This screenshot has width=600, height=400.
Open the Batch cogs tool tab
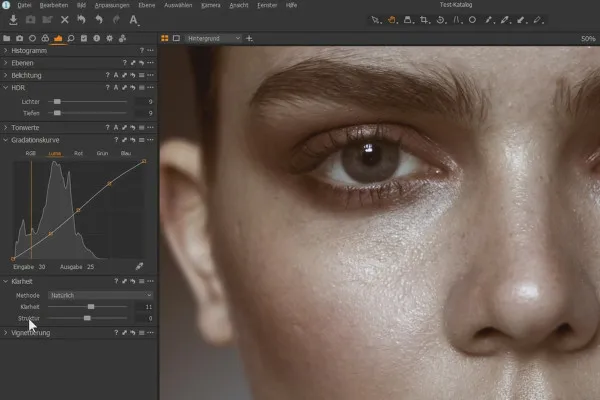tap(122, 38)
